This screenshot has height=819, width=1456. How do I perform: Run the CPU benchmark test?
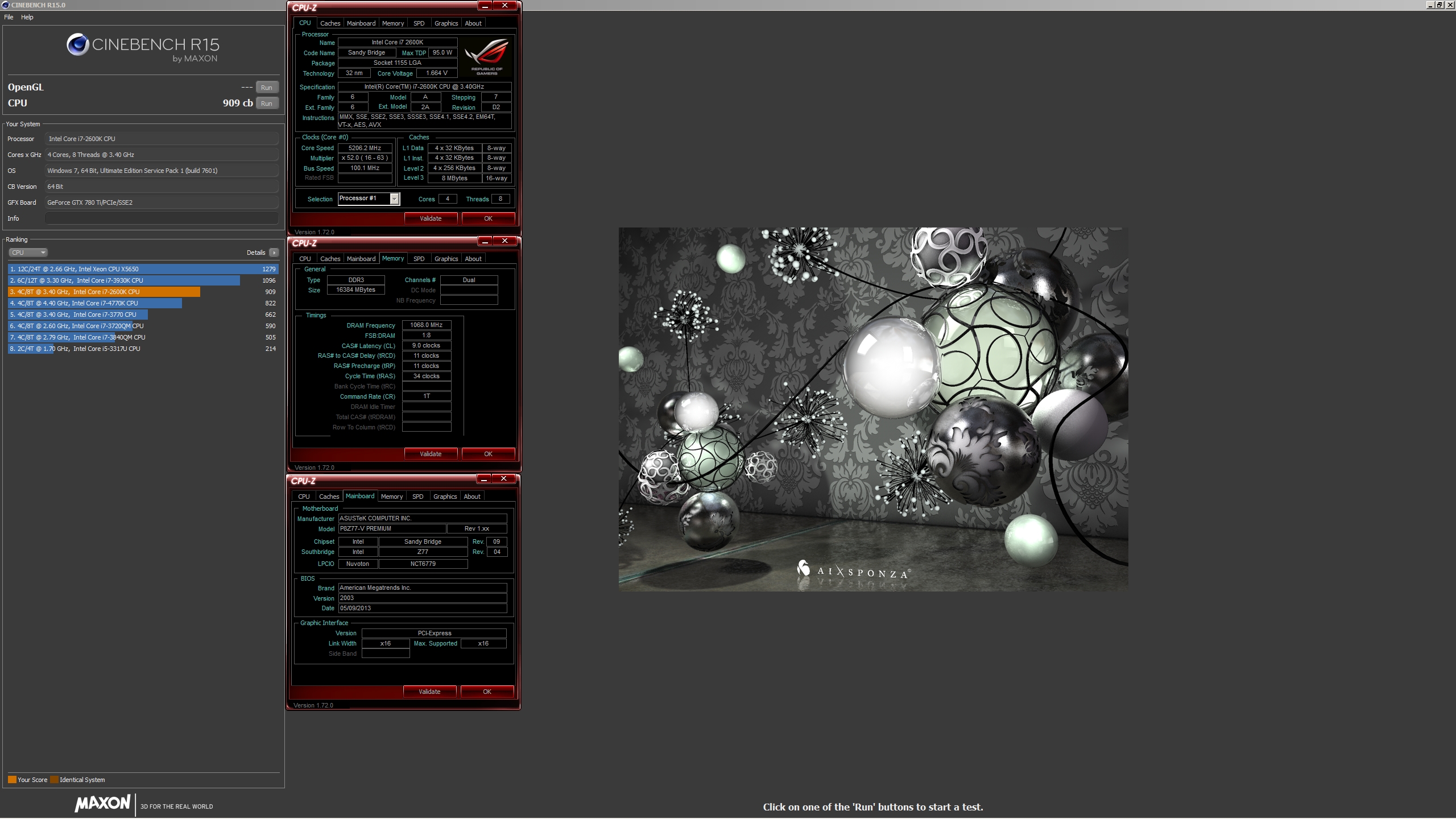click(x=267, y=103)
